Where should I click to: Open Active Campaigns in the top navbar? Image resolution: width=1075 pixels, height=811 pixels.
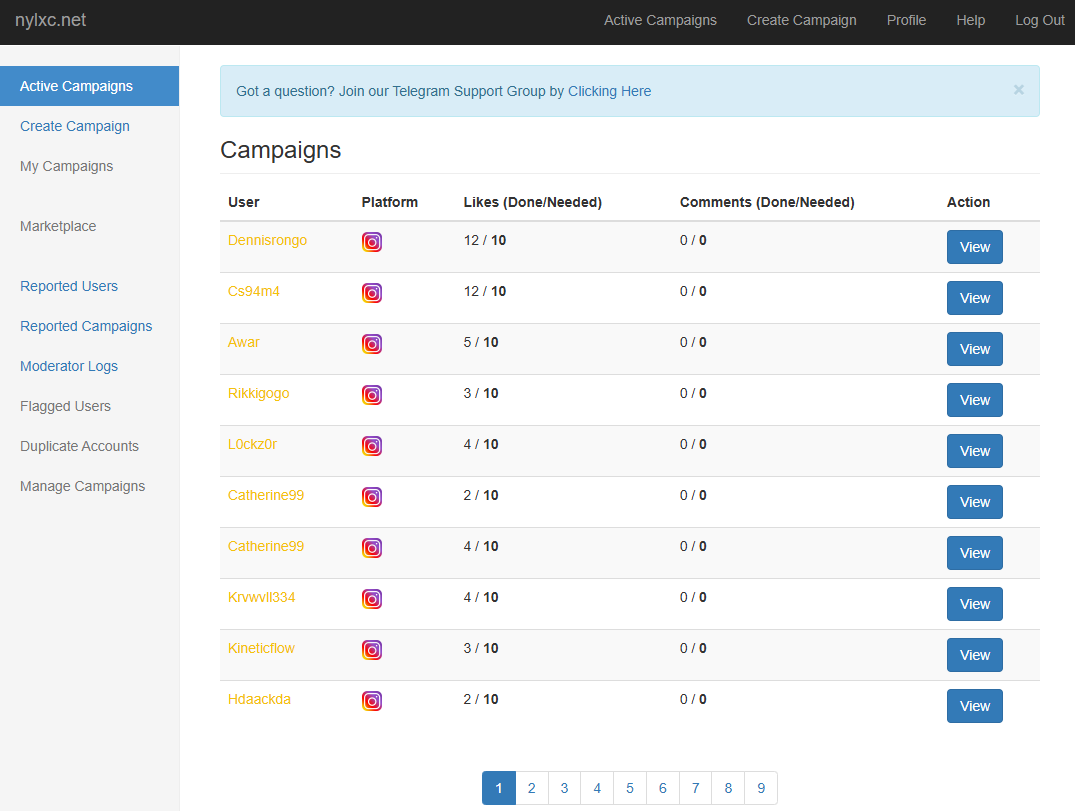point(660,21)
